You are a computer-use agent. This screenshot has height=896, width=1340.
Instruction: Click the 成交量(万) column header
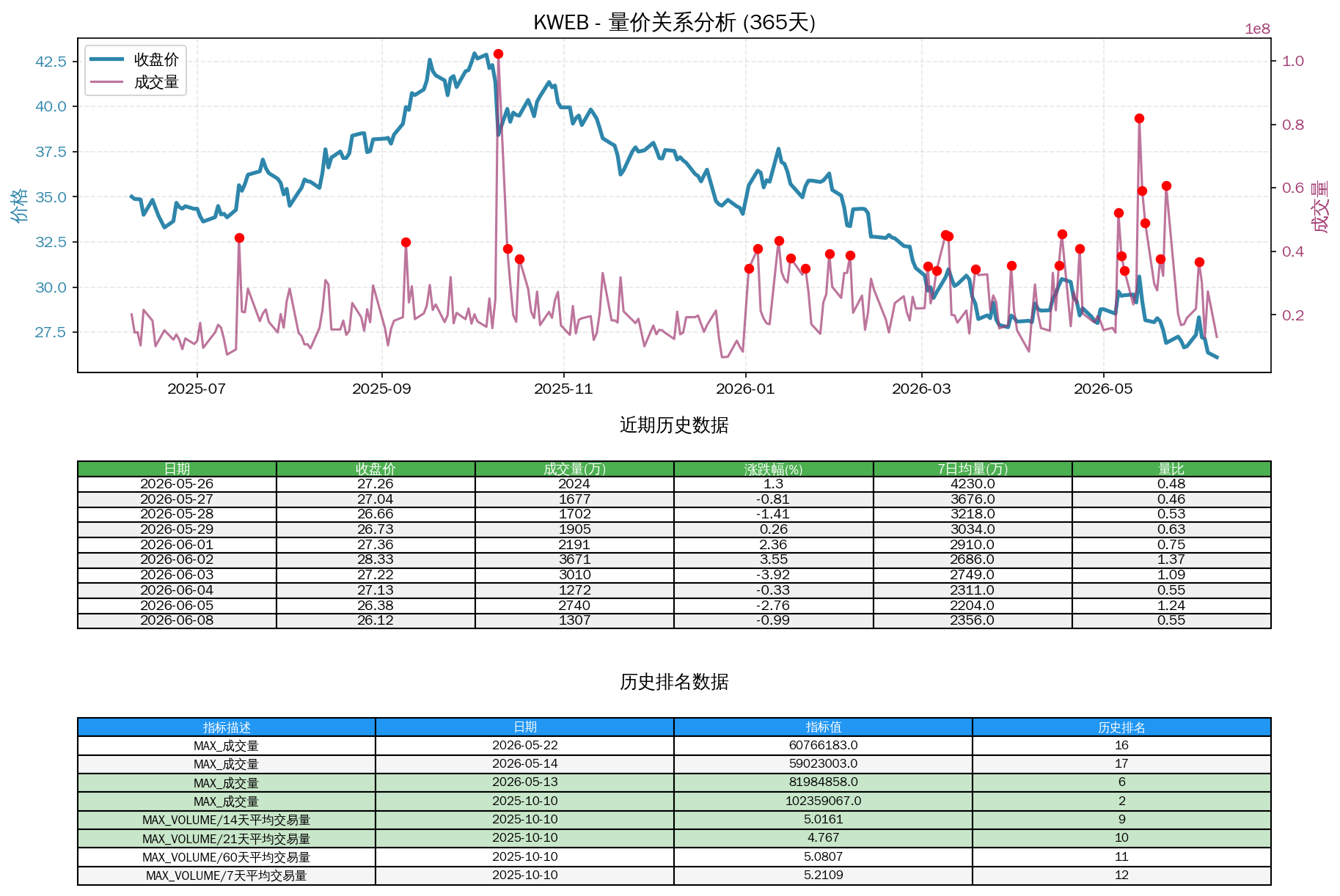[x=574, y=469]
